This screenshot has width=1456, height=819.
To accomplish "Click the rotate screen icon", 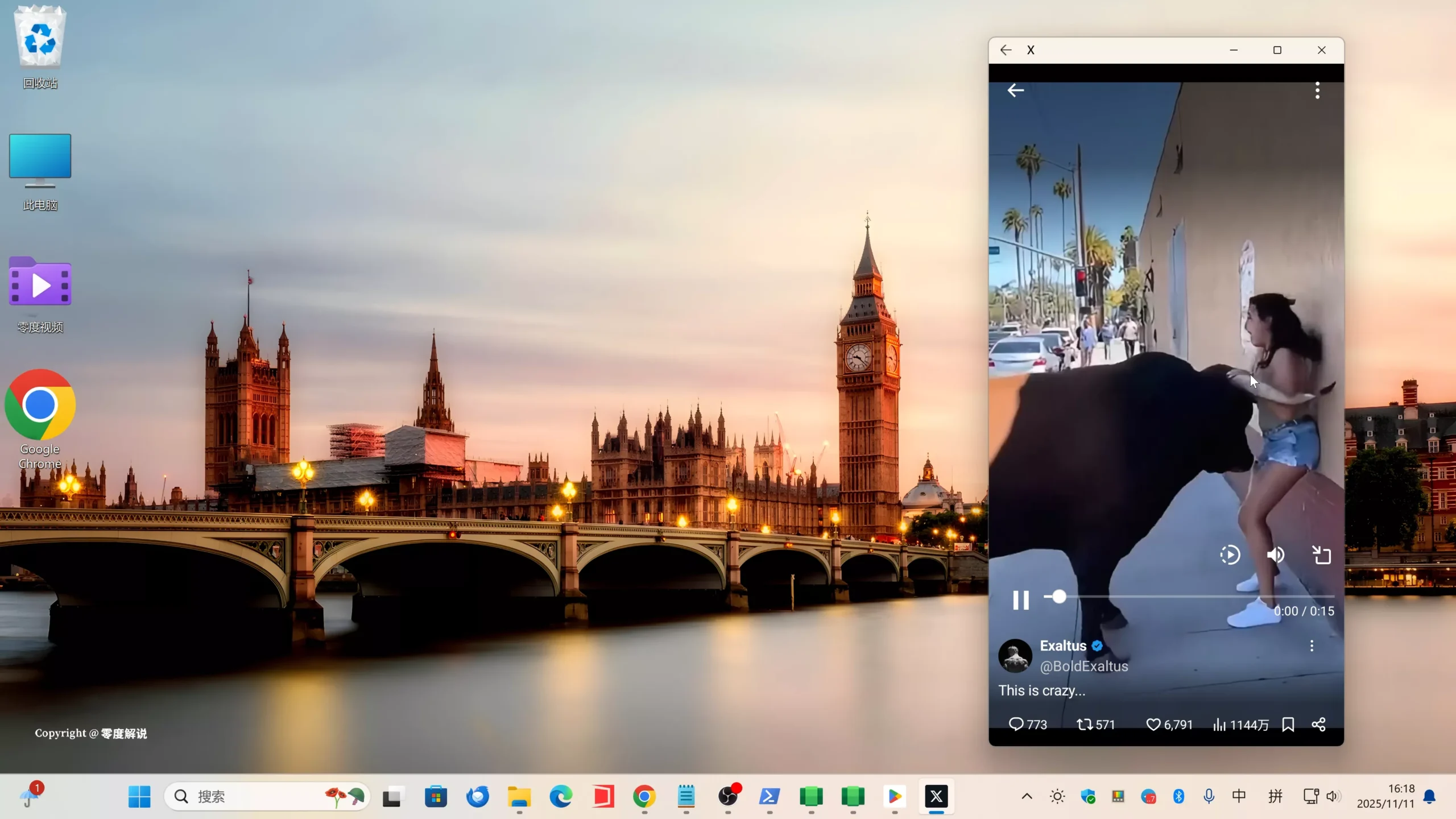I will 1322,555.
